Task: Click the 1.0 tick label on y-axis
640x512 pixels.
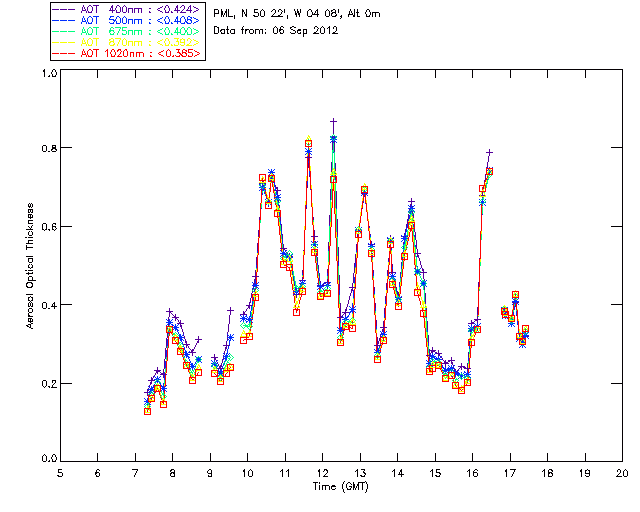Action: (x=49, y=74)
